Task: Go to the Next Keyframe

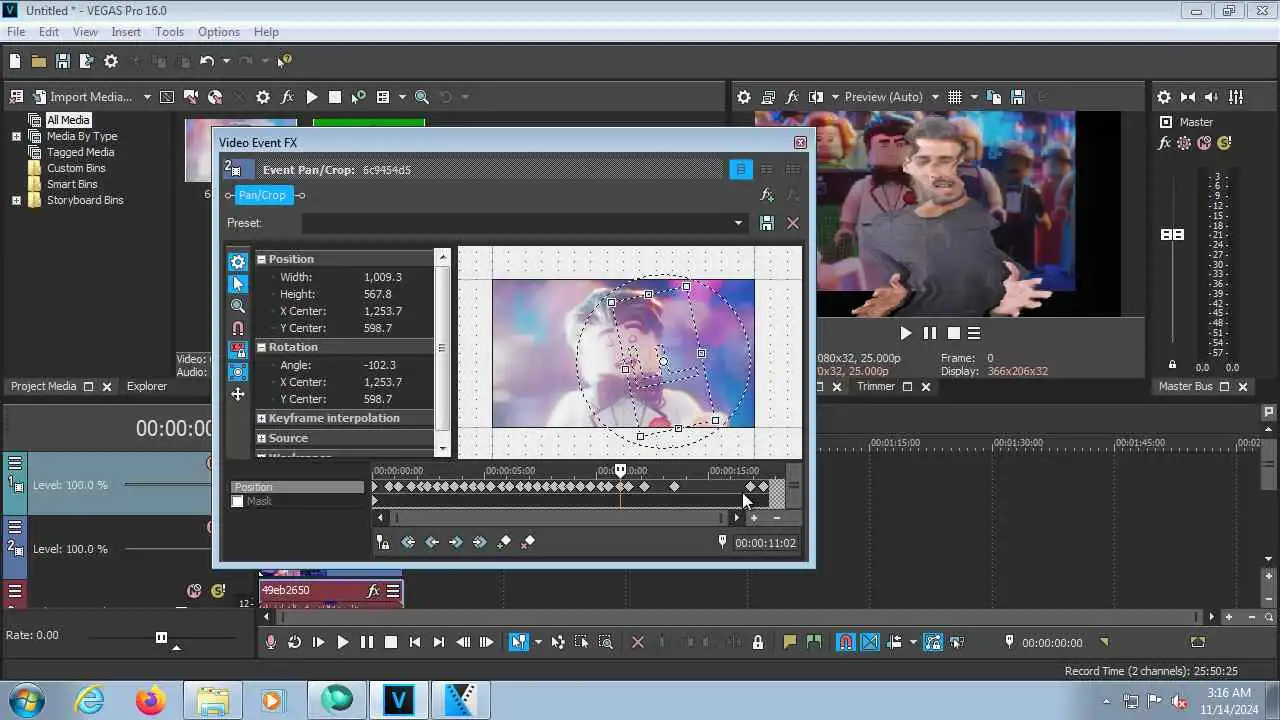Action: tap(456, 542)
